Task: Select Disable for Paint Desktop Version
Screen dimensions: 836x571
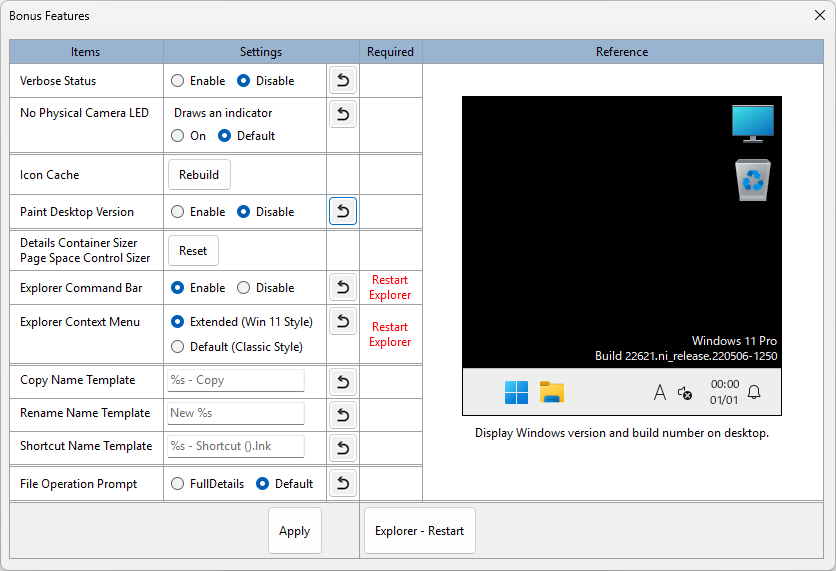Action: click(266, 212)
